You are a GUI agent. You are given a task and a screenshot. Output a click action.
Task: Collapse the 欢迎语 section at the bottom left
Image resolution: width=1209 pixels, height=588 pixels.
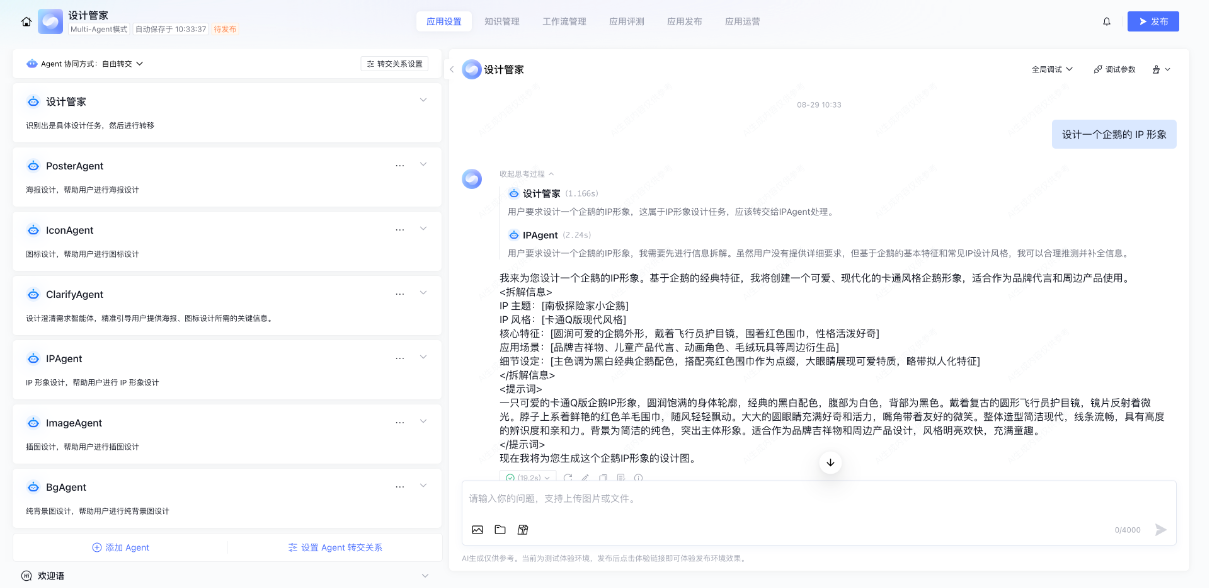tap(424, 575)
